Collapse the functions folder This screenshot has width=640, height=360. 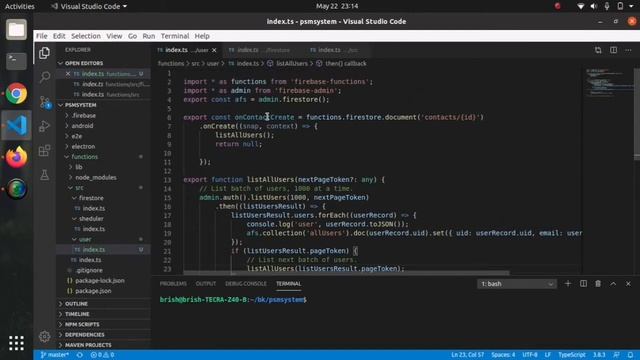[84, 157]
